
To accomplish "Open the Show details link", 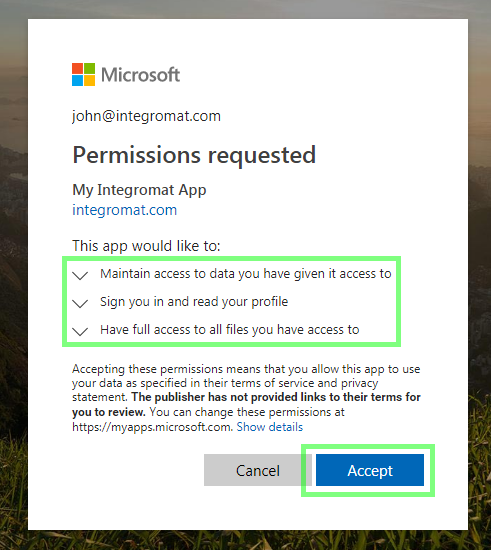I will click(270, 427).
